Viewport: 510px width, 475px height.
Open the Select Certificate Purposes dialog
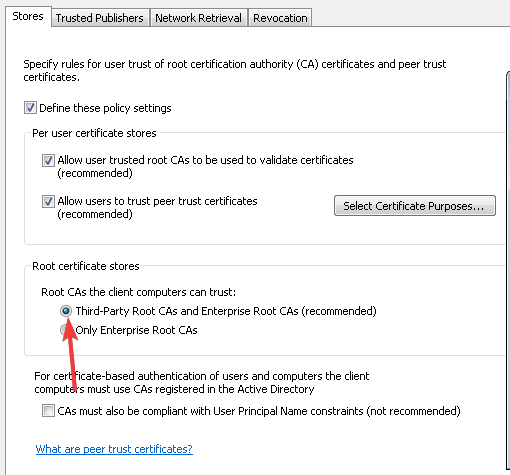coord(415,206)
